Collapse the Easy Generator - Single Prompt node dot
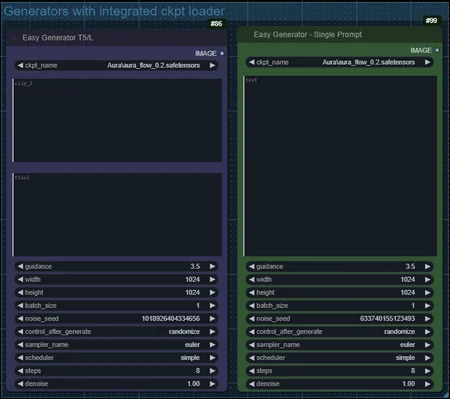Viewport: 450px width, 399px height. point(246,35)
